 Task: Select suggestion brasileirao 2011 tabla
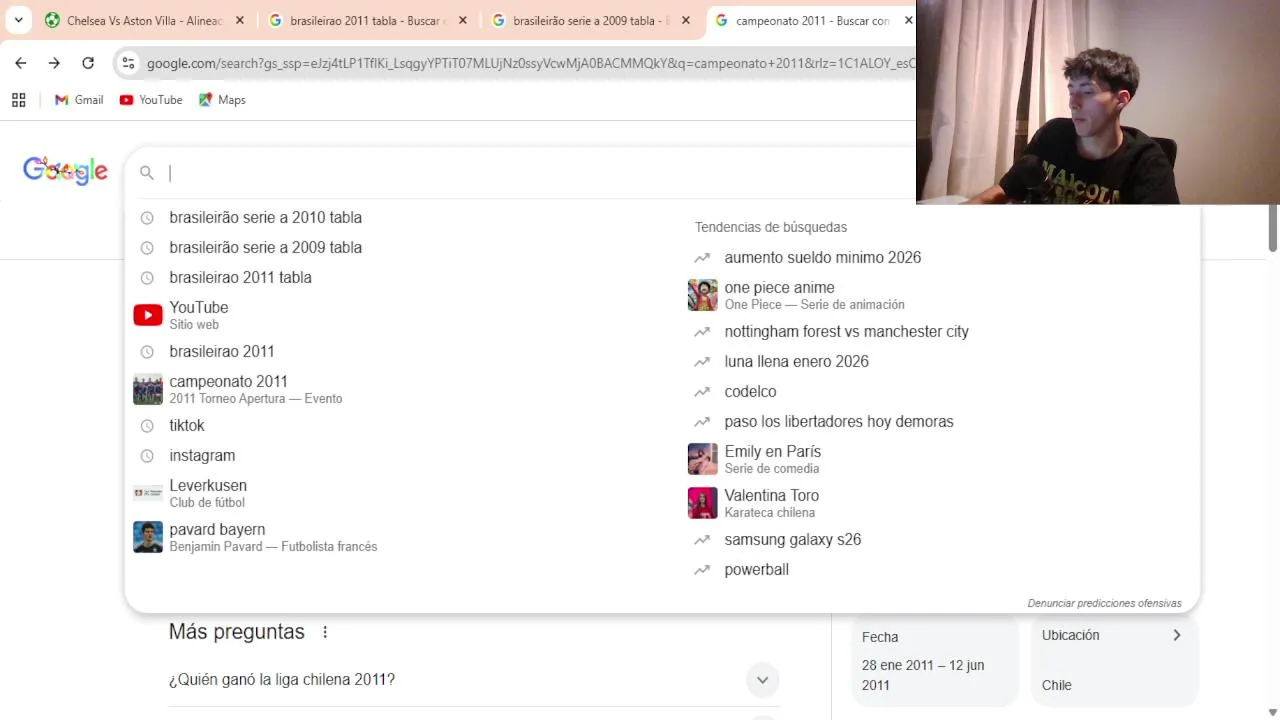point(240,277)
